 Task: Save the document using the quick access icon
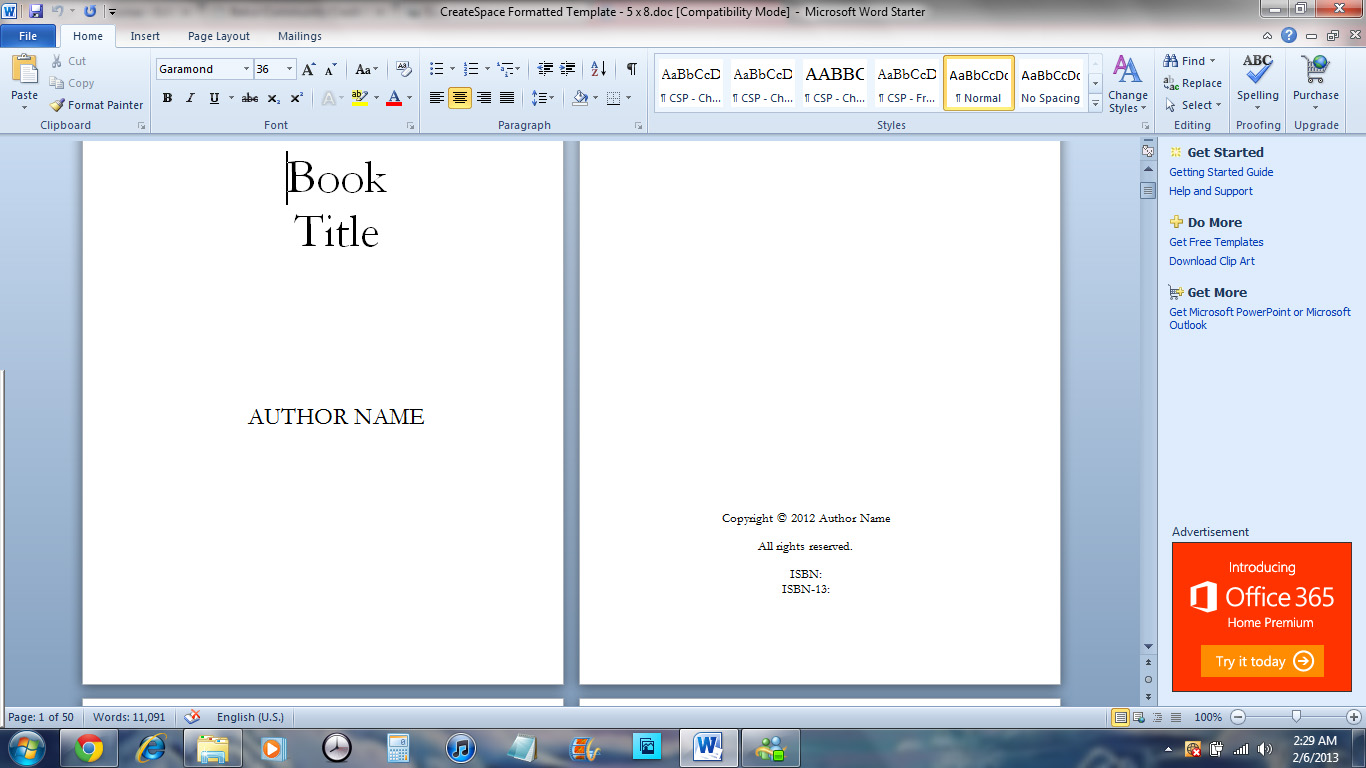[36, 11]
